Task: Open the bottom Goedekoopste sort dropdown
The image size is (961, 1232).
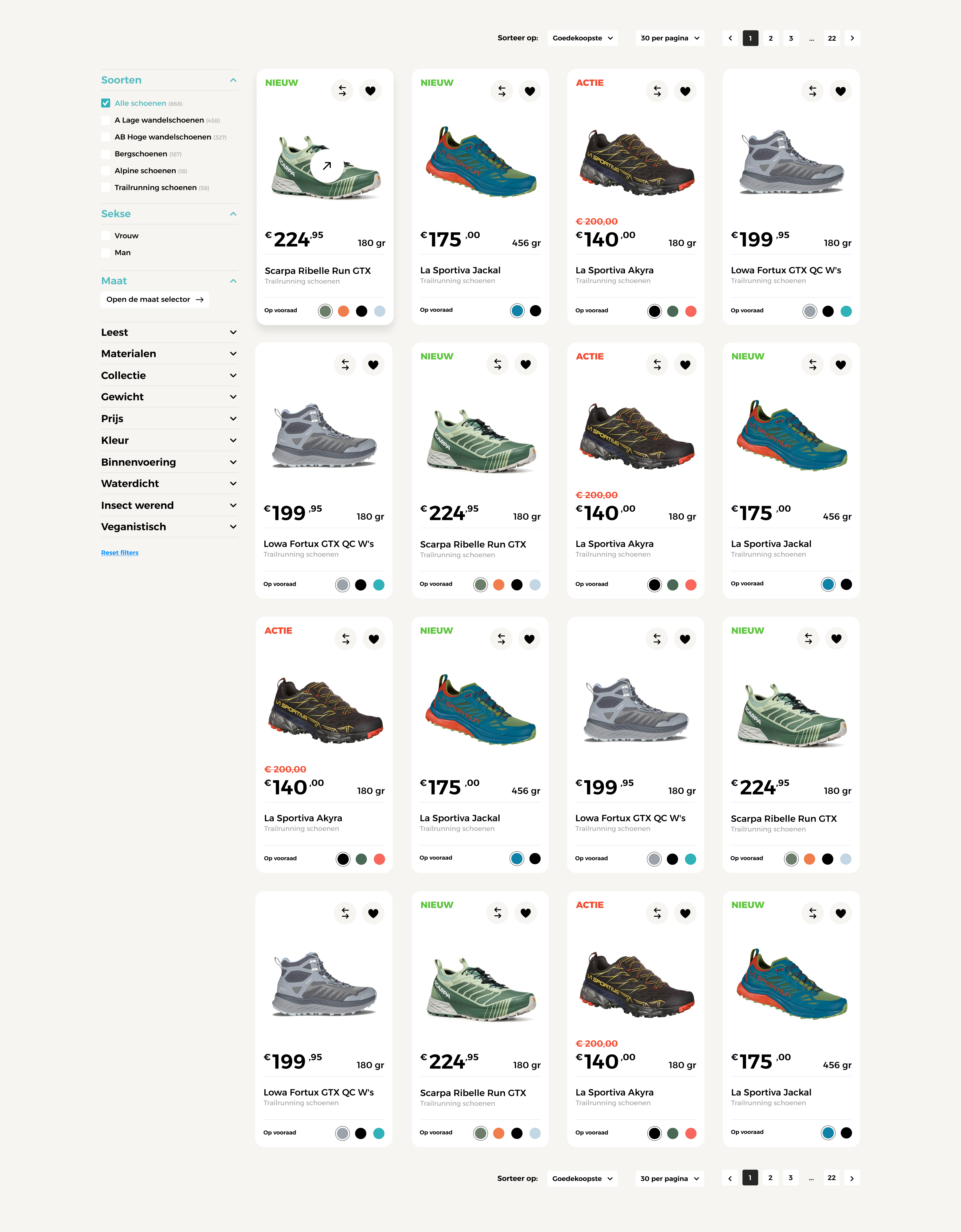Action: [582, 1178]
